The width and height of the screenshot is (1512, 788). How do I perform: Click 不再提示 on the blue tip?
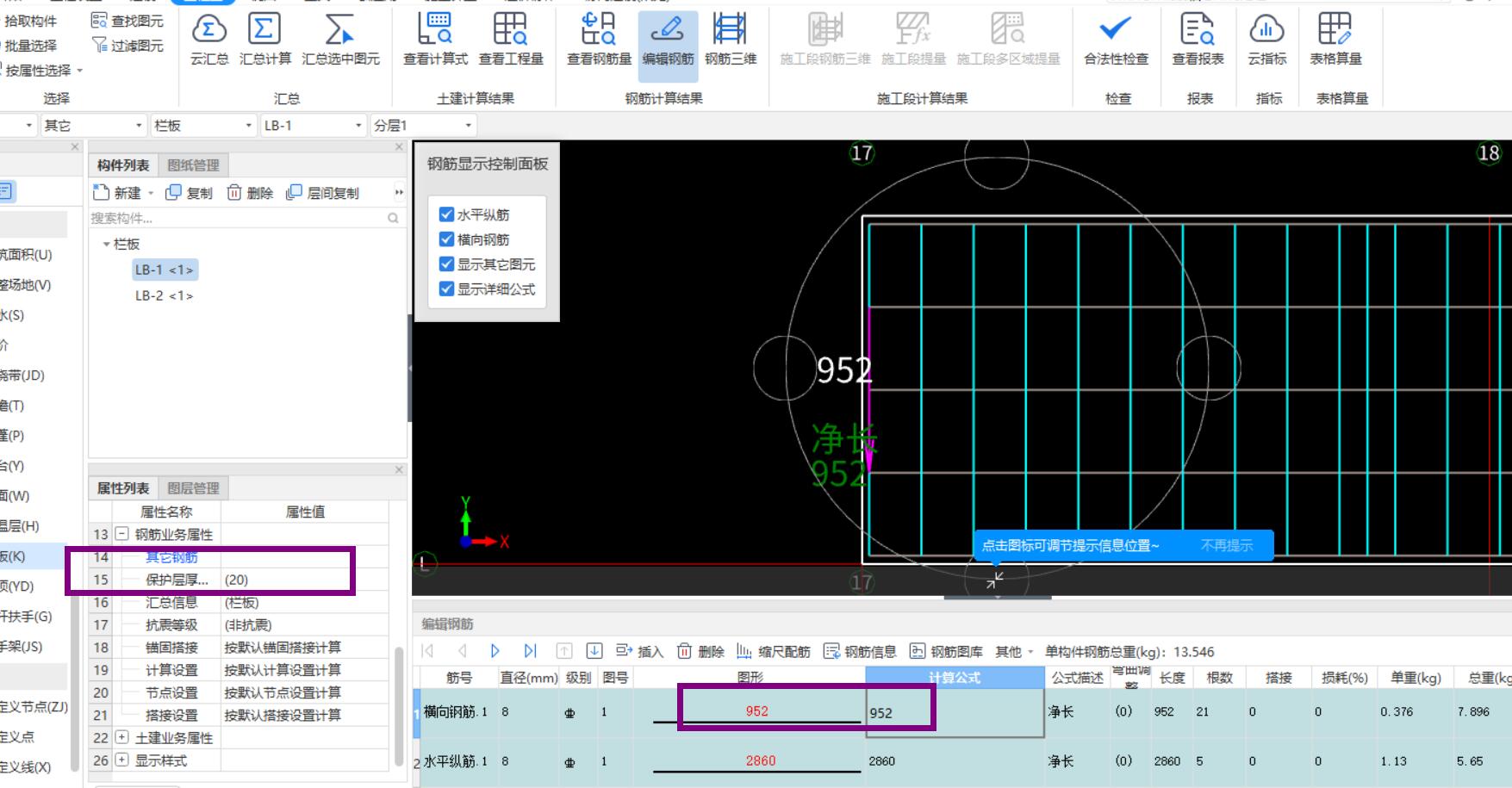point(1227,545)
